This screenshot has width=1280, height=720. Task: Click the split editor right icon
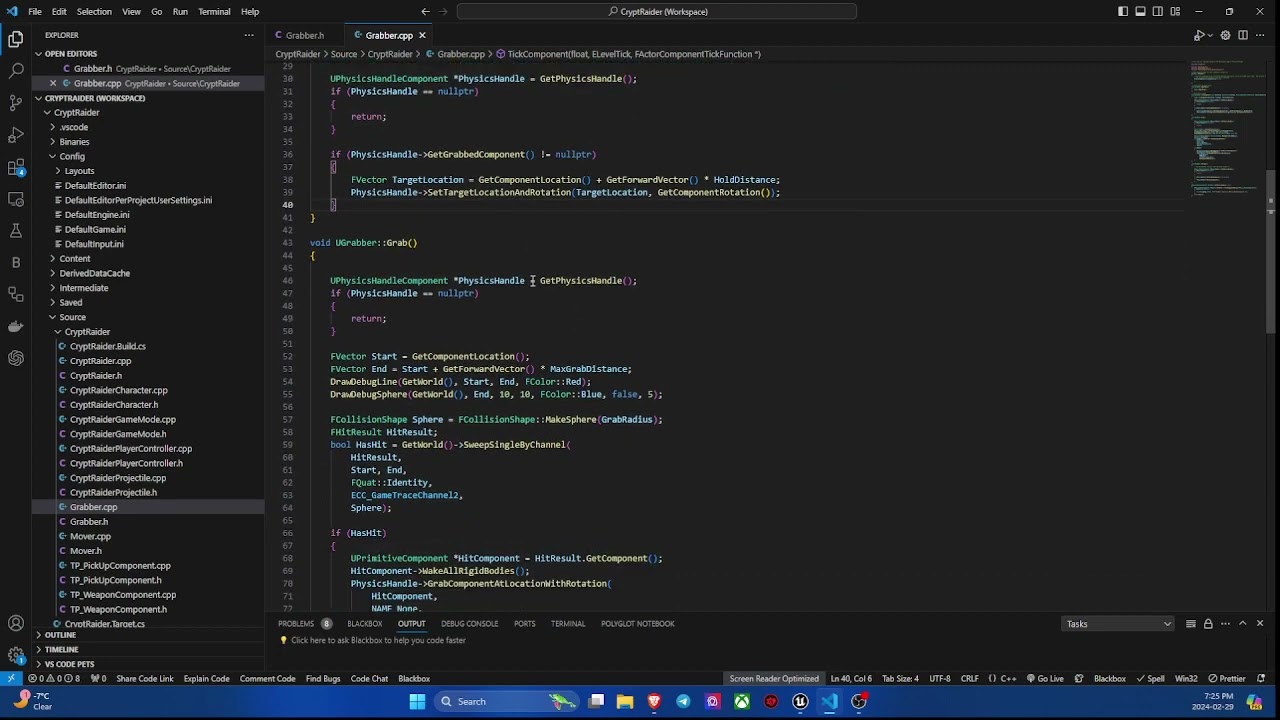pos(1243,35)
